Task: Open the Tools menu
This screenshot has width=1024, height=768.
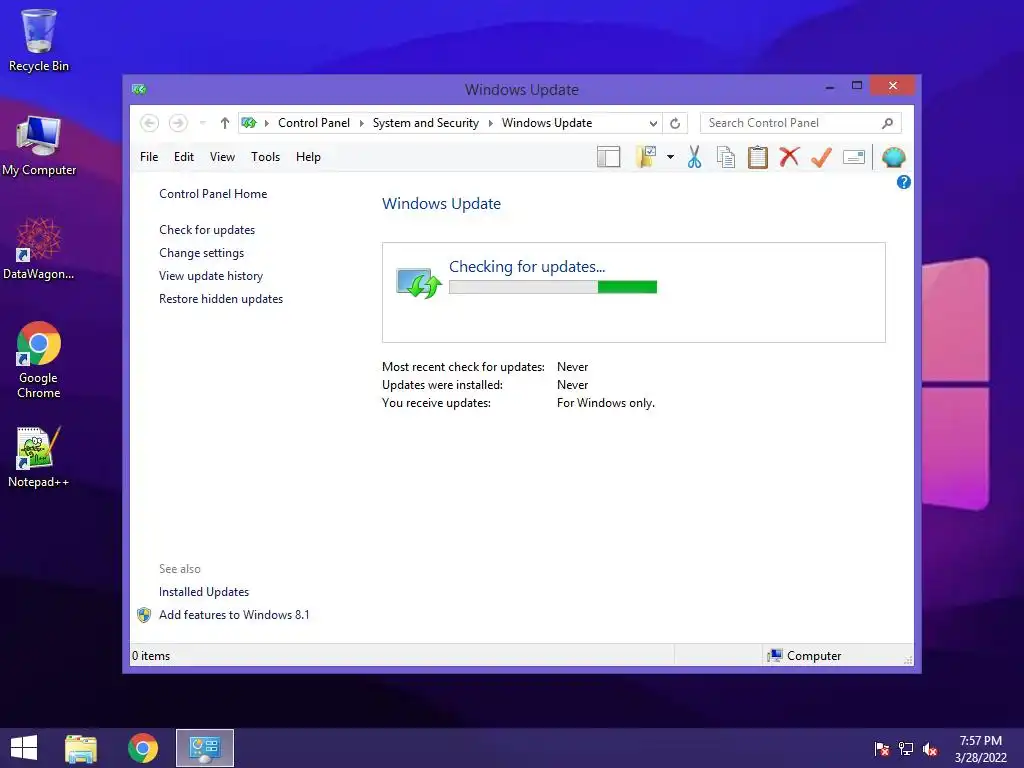Action: (265, 157)
